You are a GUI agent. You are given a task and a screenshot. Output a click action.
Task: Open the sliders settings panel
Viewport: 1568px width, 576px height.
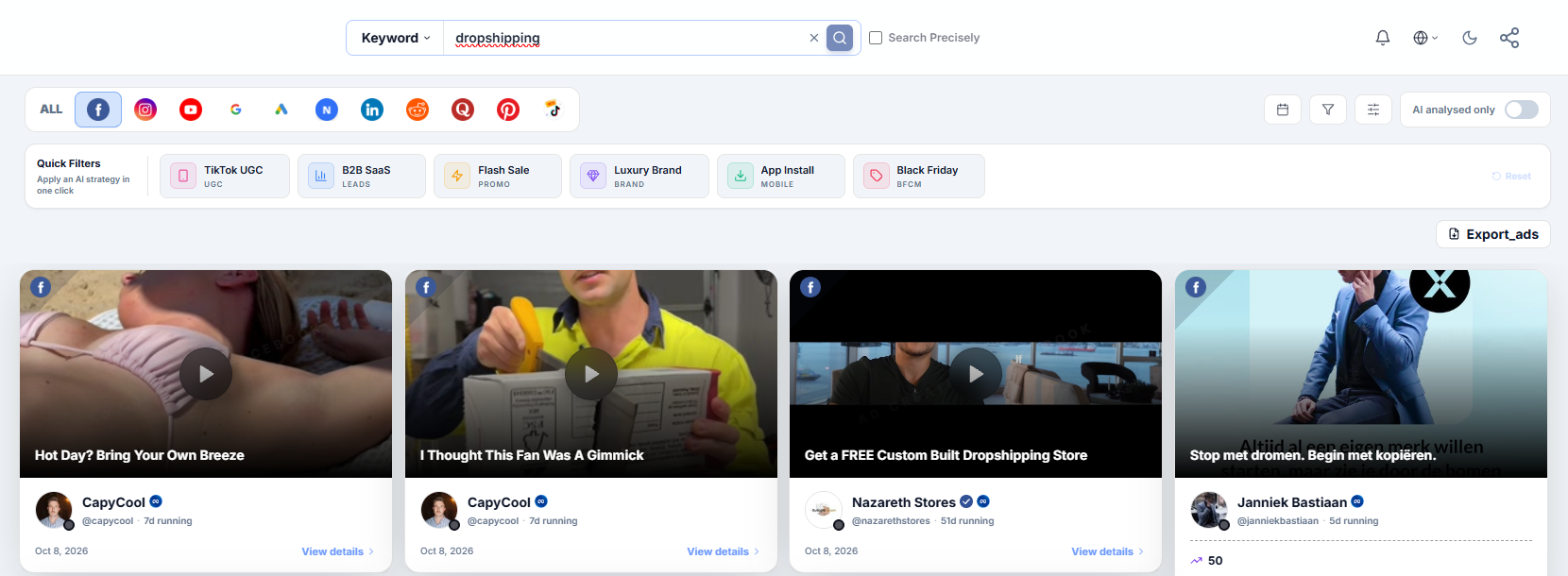(1373, 110)
